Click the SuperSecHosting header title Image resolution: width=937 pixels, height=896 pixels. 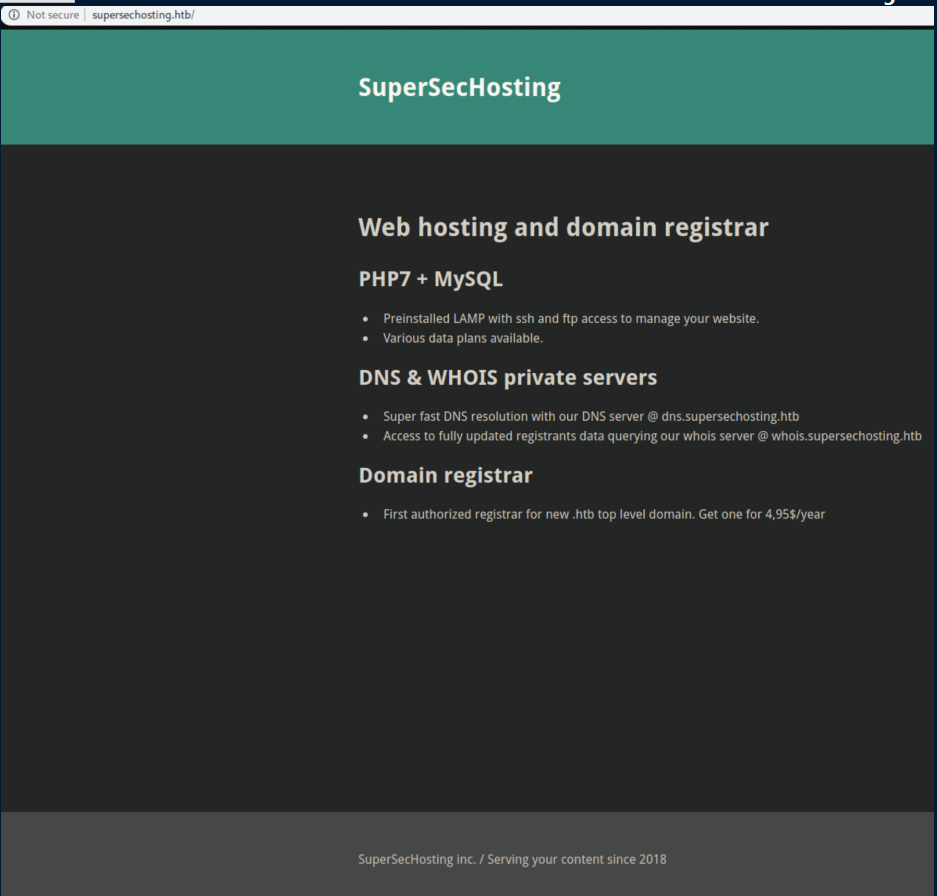pos(459,88)
